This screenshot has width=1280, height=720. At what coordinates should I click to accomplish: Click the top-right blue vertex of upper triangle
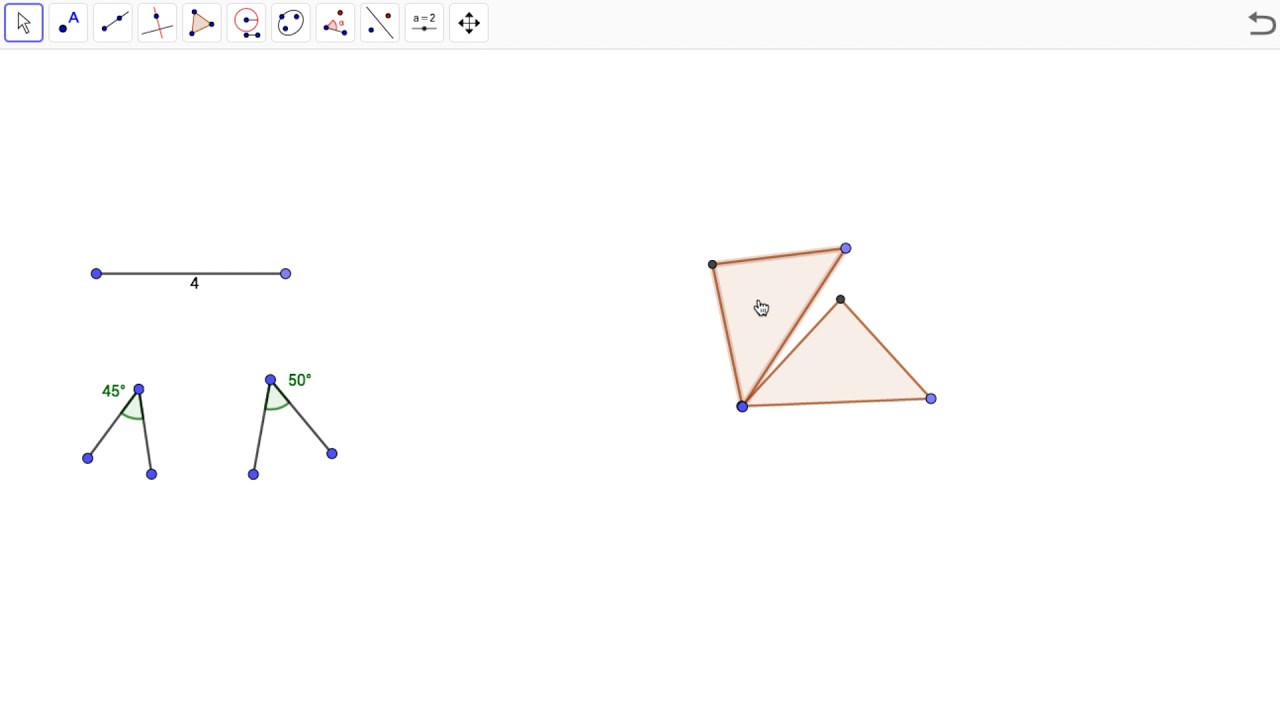pos(846,248)
